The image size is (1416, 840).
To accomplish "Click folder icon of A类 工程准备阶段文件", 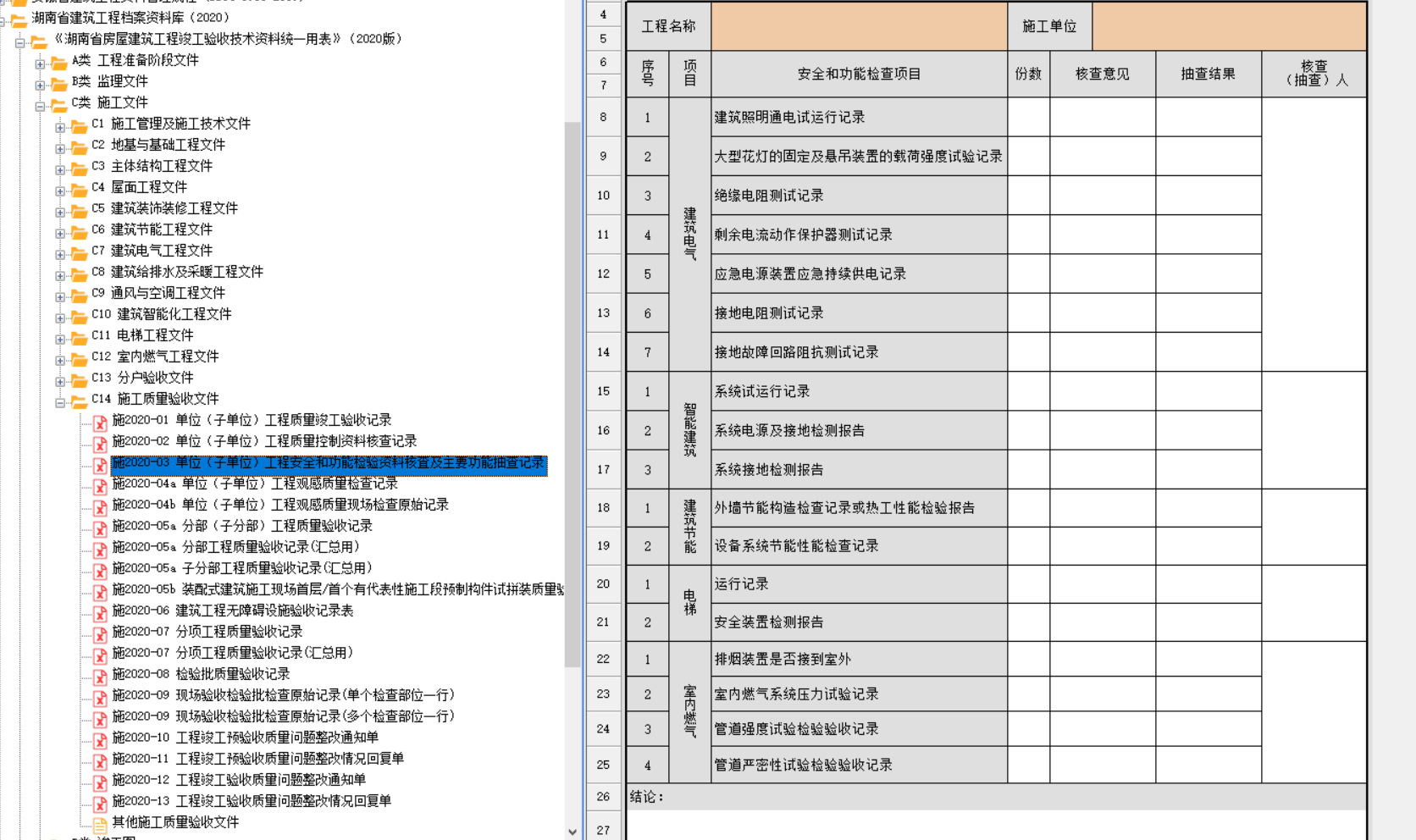I will [58, 62].
